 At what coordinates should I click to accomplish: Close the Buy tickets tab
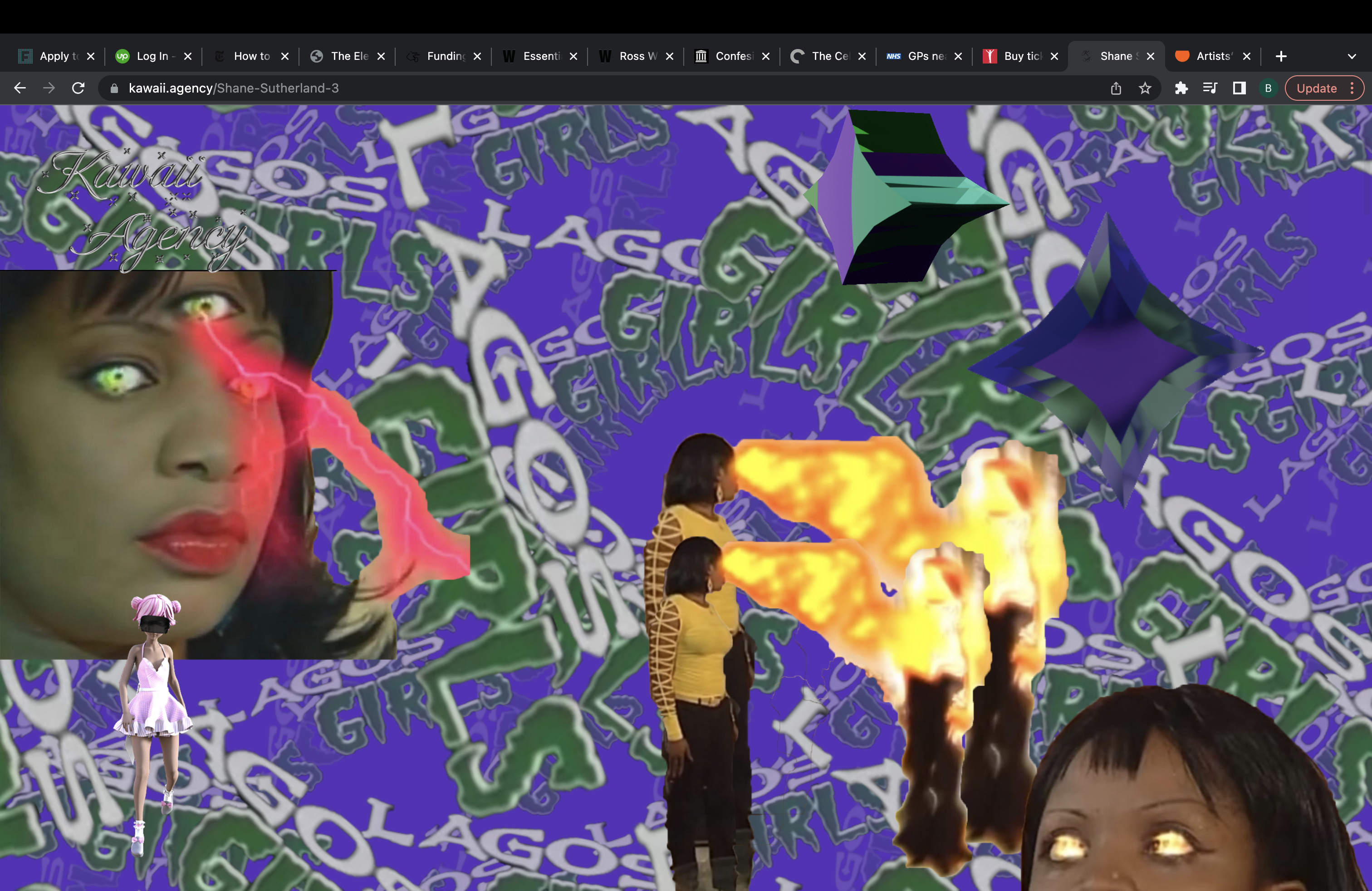[x=1054, y=56]
